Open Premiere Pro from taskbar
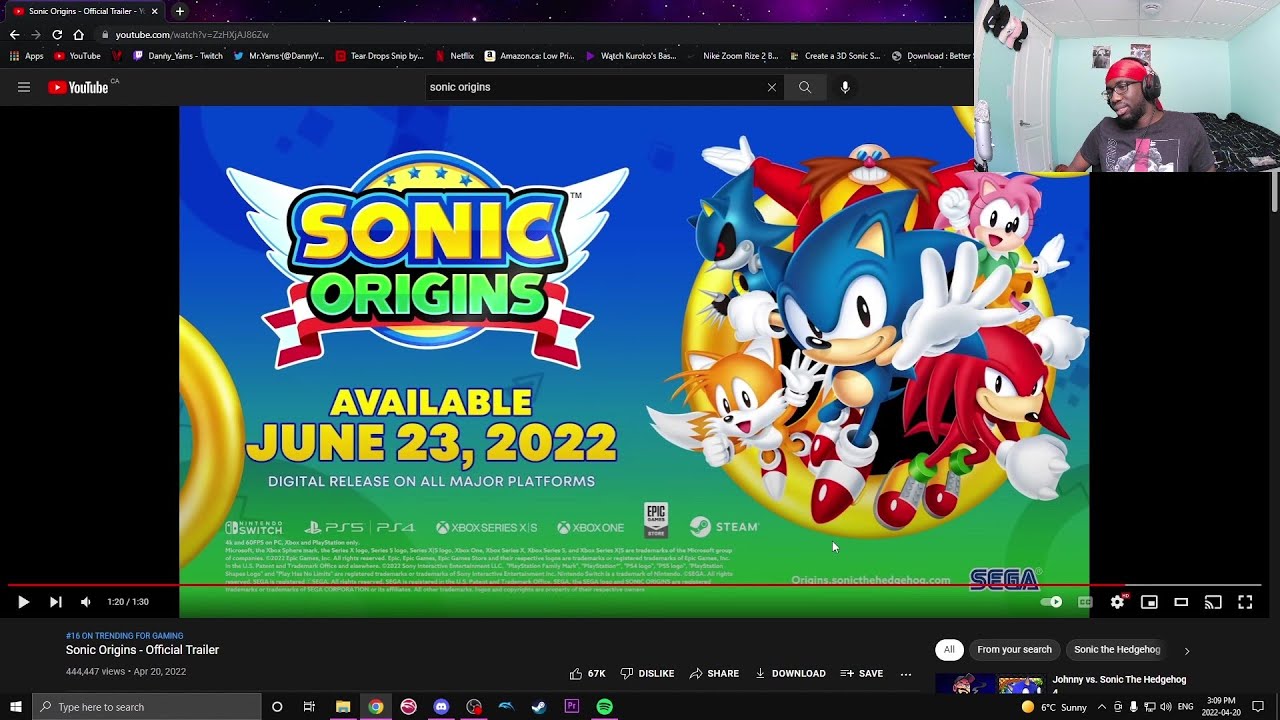The image size is (1280, 720). 572,707
